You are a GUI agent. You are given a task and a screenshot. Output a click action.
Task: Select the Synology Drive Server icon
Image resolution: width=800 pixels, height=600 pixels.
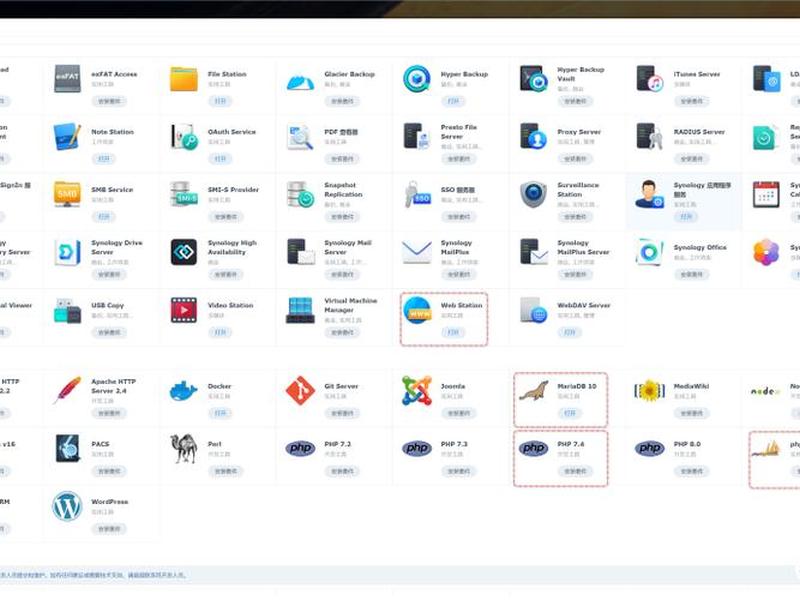point(67,252)
